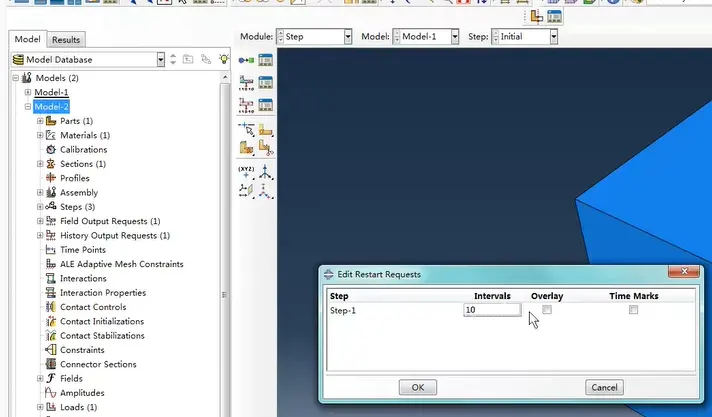
Task: Open the Module dropdown showing Step
Action: point(314,37)
